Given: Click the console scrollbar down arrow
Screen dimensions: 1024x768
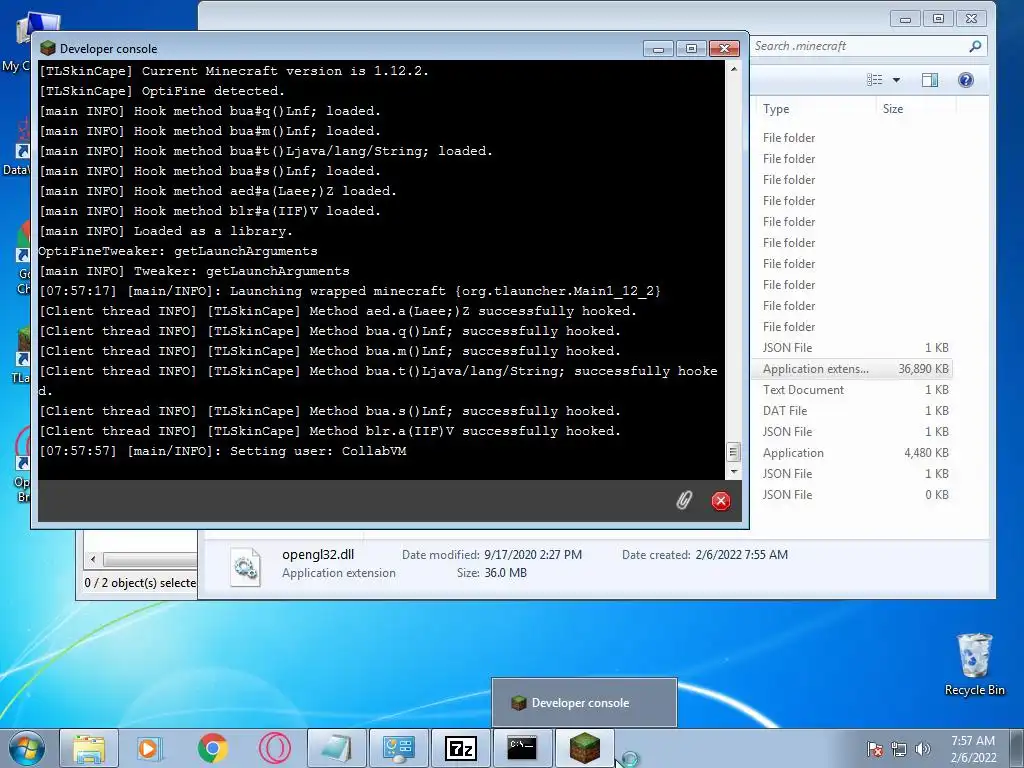Looking at the screenshot, I should tap(733, 472).
